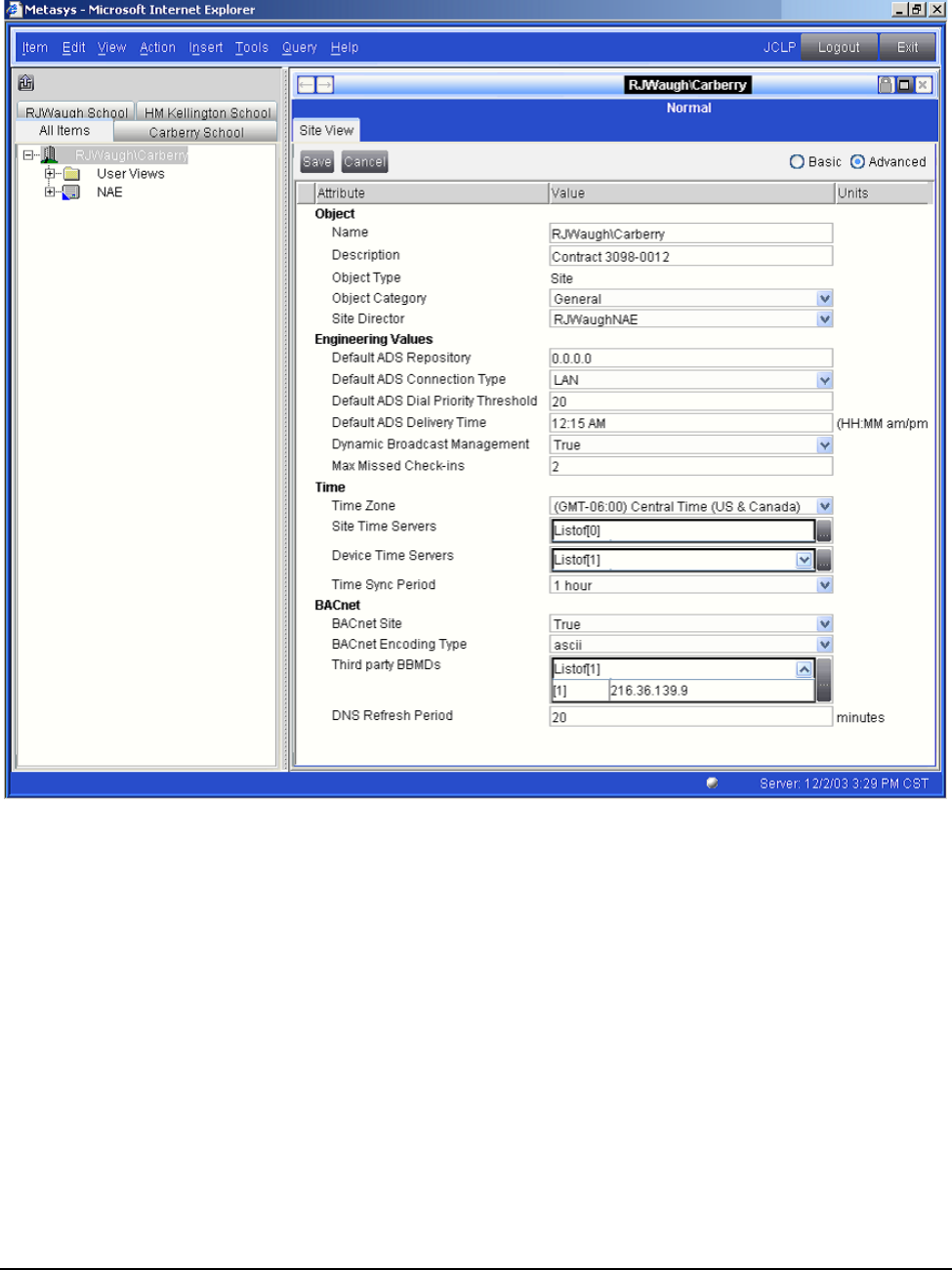Click the Site Time Servers Listof[0] field
952x1270 pixels.
click(683, 531)
